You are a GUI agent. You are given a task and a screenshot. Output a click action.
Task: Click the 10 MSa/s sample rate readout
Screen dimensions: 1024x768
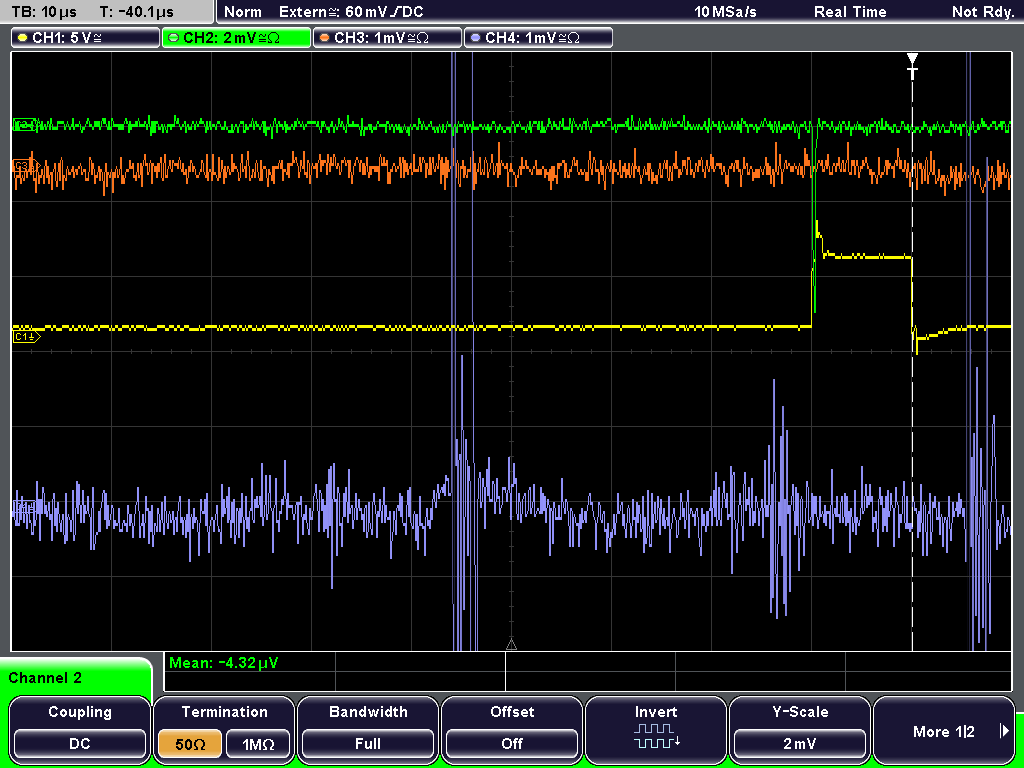tap(725, 12)
